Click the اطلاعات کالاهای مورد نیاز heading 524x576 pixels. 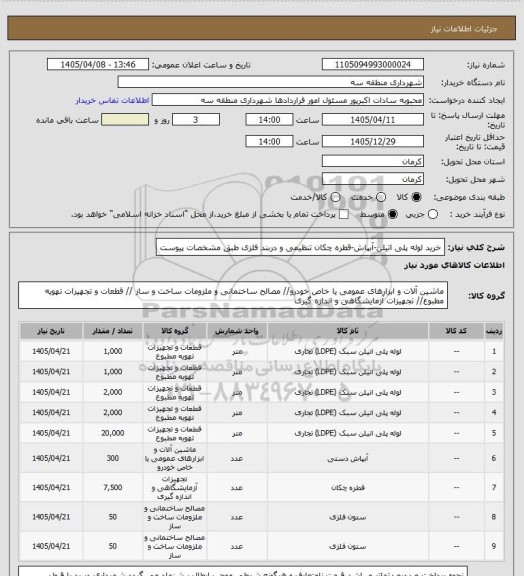click(455, 266)
